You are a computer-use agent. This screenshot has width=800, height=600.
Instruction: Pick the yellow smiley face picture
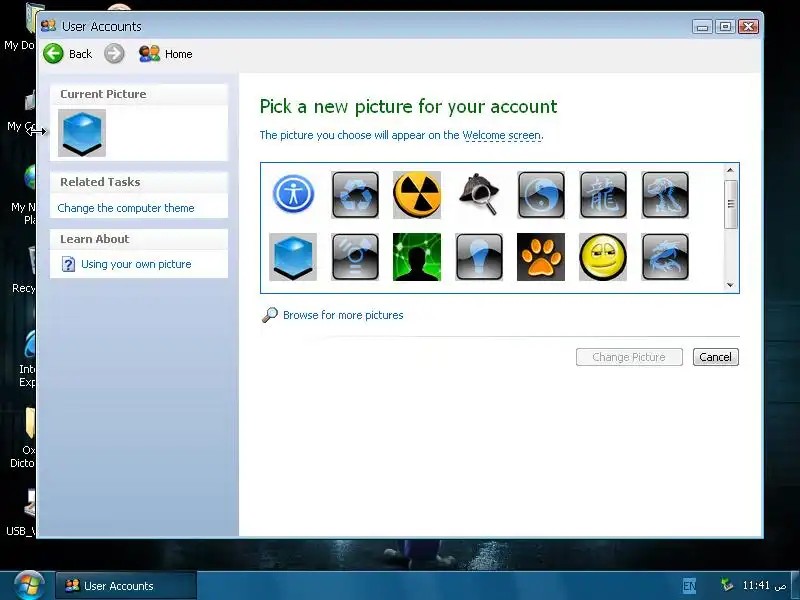[x=603, y=257]
